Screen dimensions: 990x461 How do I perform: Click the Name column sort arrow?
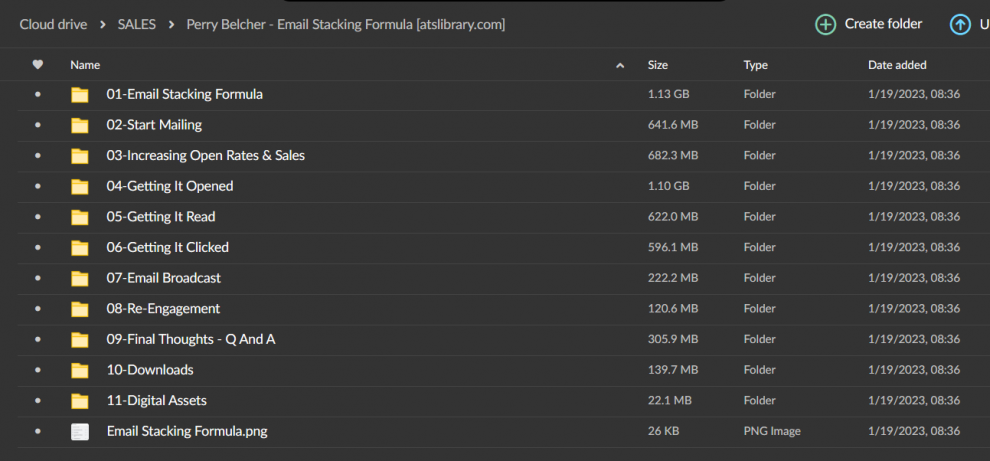pyautogui.click(x=620, y=66)
